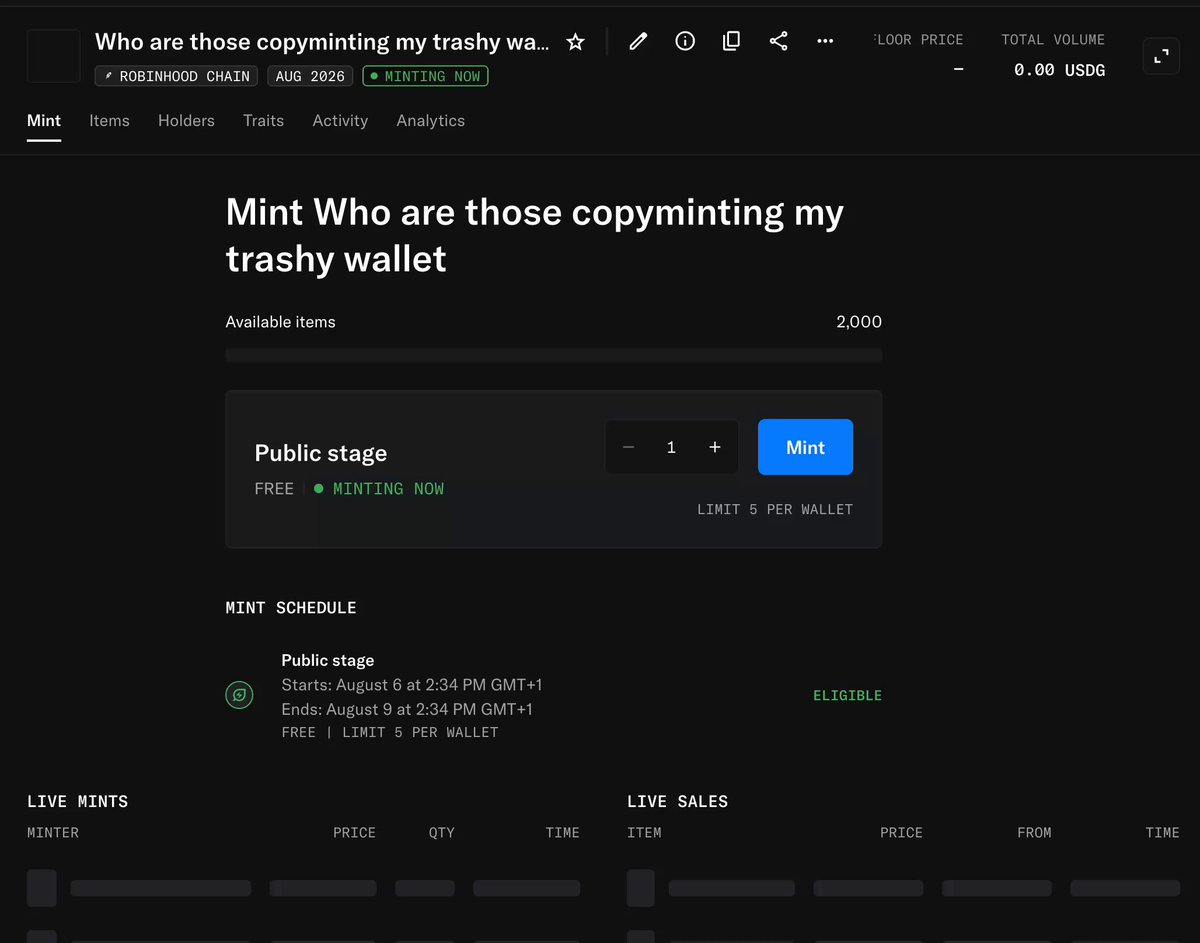Favorite the collection with the star icon

pyautogui.click(x=575, y=41)
